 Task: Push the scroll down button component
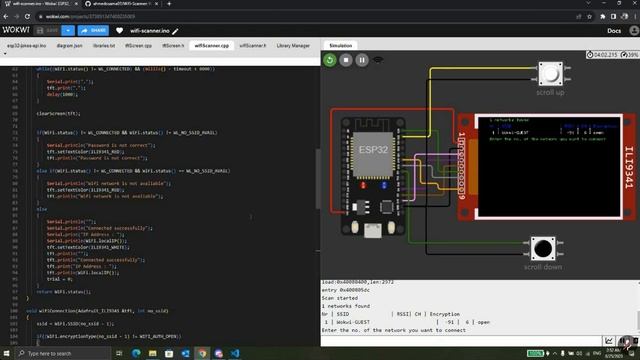pos(543,248)
